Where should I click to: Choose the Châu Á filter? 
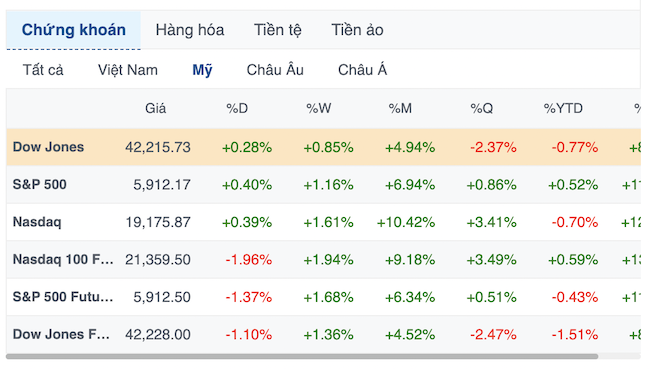(x=362, y=70)
